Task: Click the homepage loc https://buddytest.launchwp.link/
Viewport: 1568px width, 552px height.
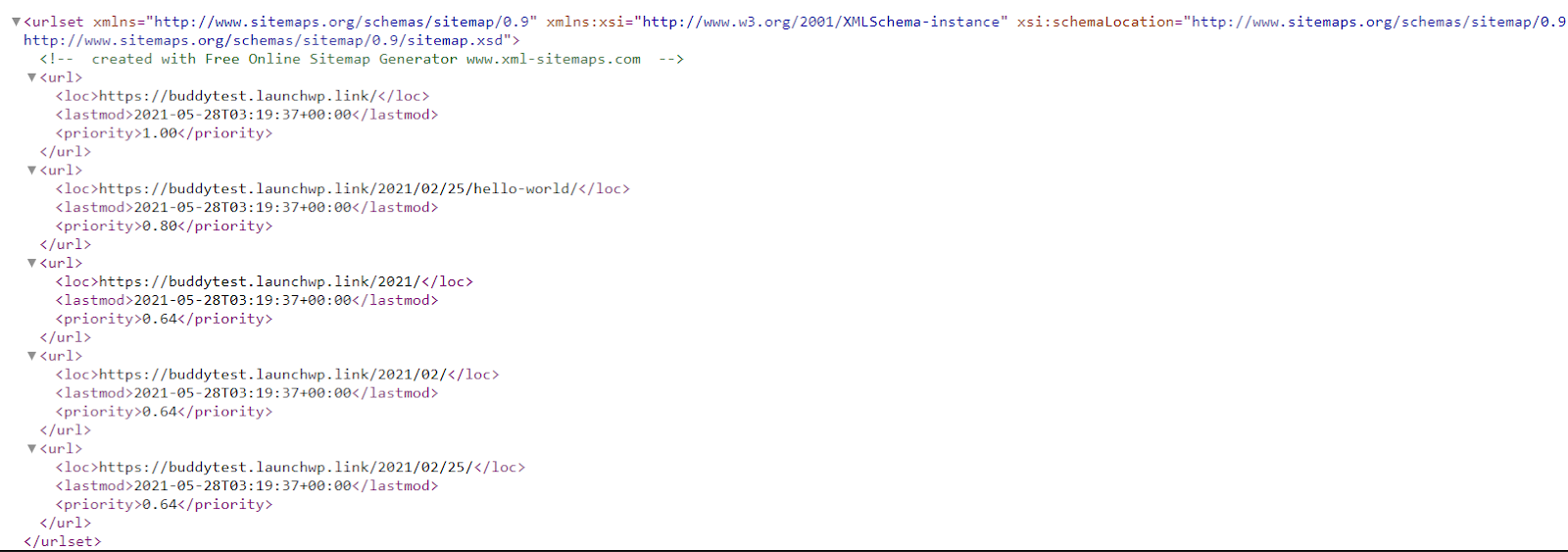Action: 238,96
